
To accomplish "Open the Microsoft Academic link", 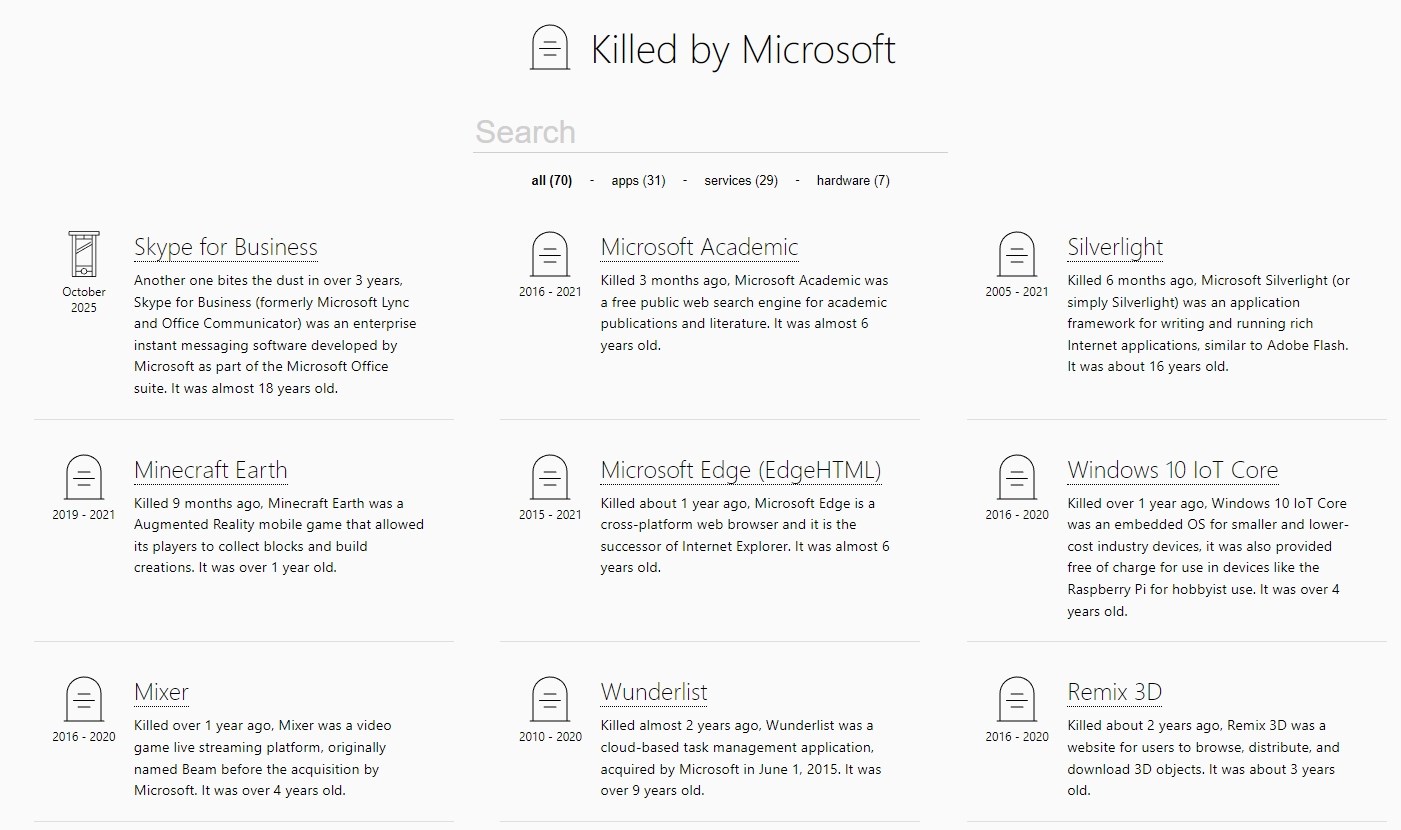I will (699, 247).
